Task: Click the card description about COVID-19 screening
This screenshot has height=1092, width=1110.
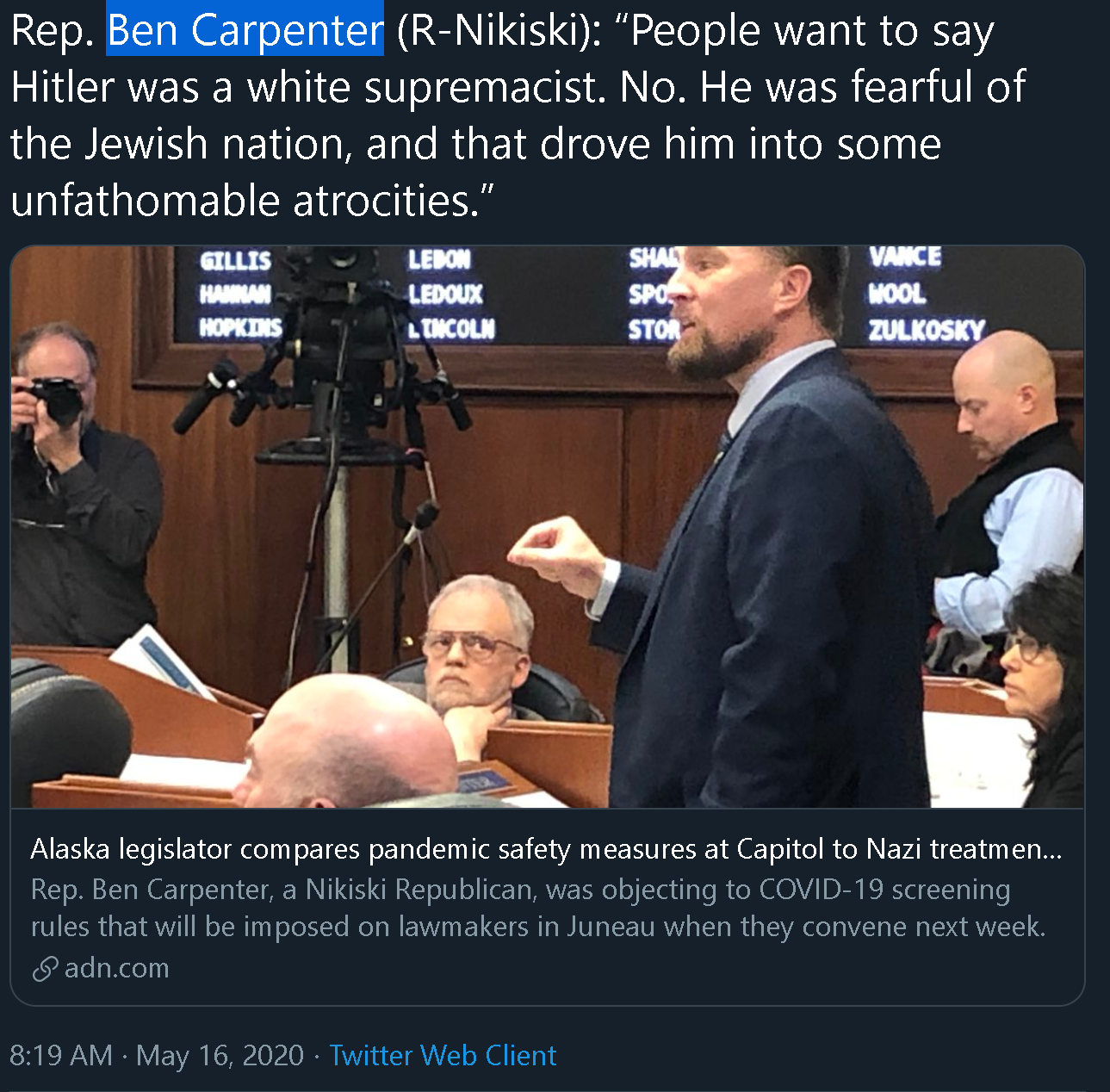Action: point(537,907)
